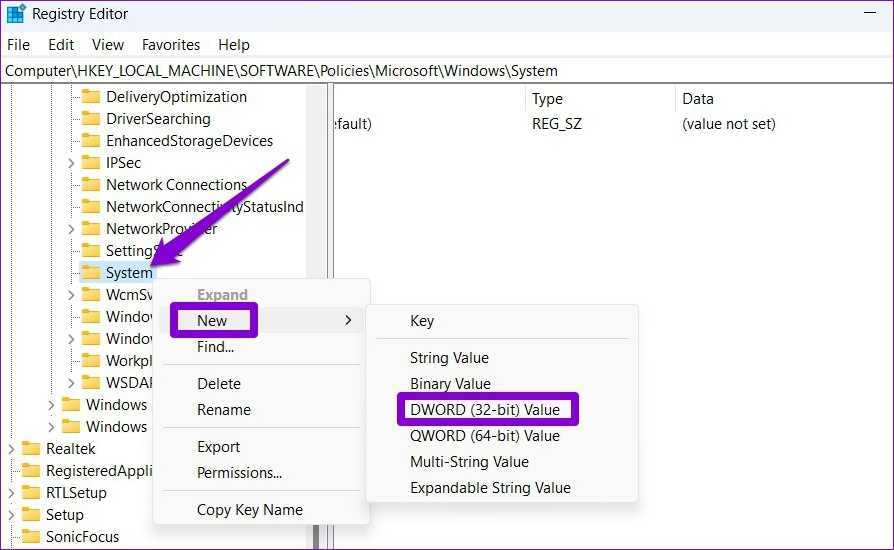Open the File menu
The height and width of the screenshot is (550, 894).
[x=19, y=45]
